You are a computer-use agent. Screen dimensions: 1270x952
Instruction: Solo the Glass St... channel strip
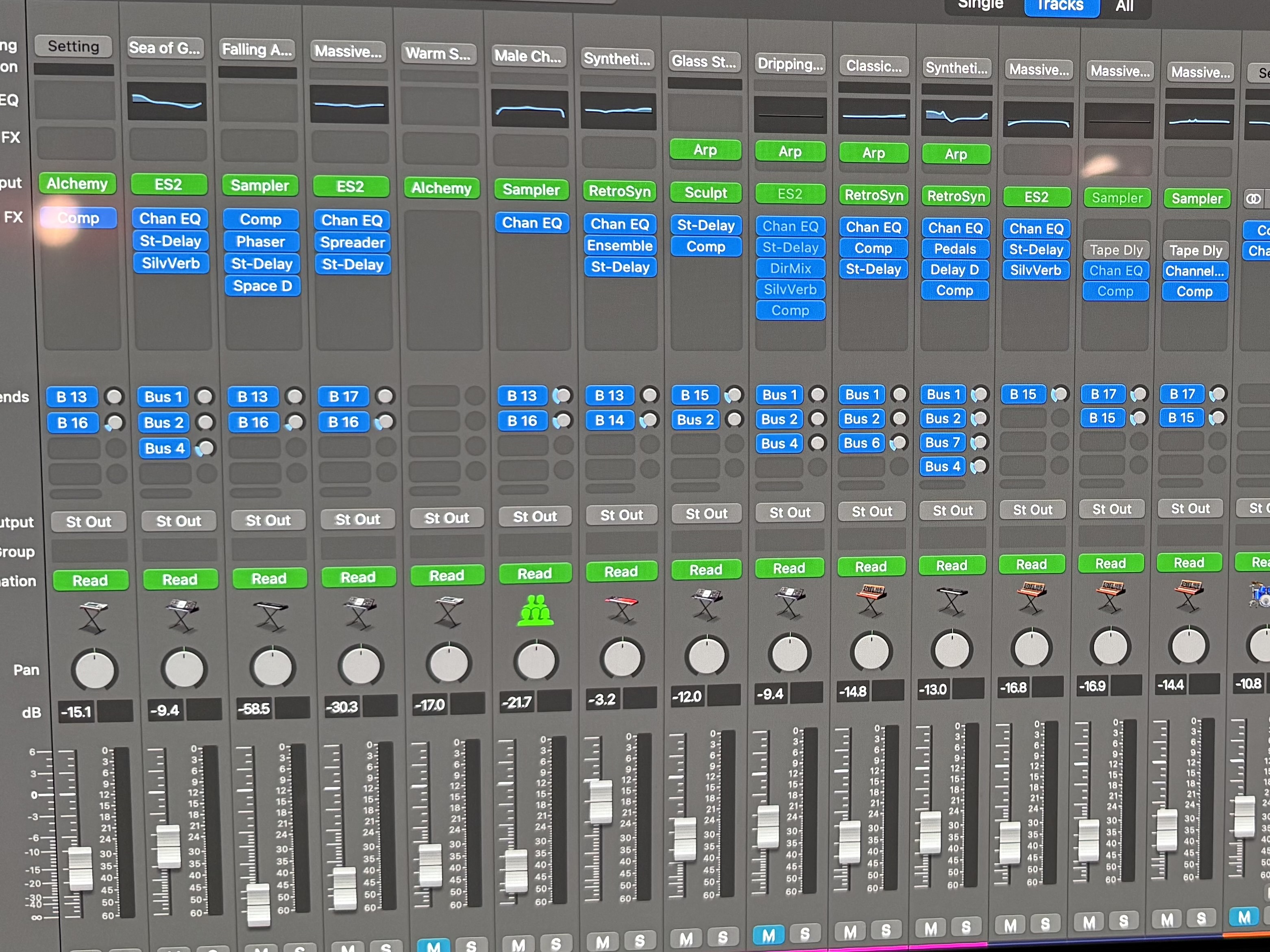722,938
